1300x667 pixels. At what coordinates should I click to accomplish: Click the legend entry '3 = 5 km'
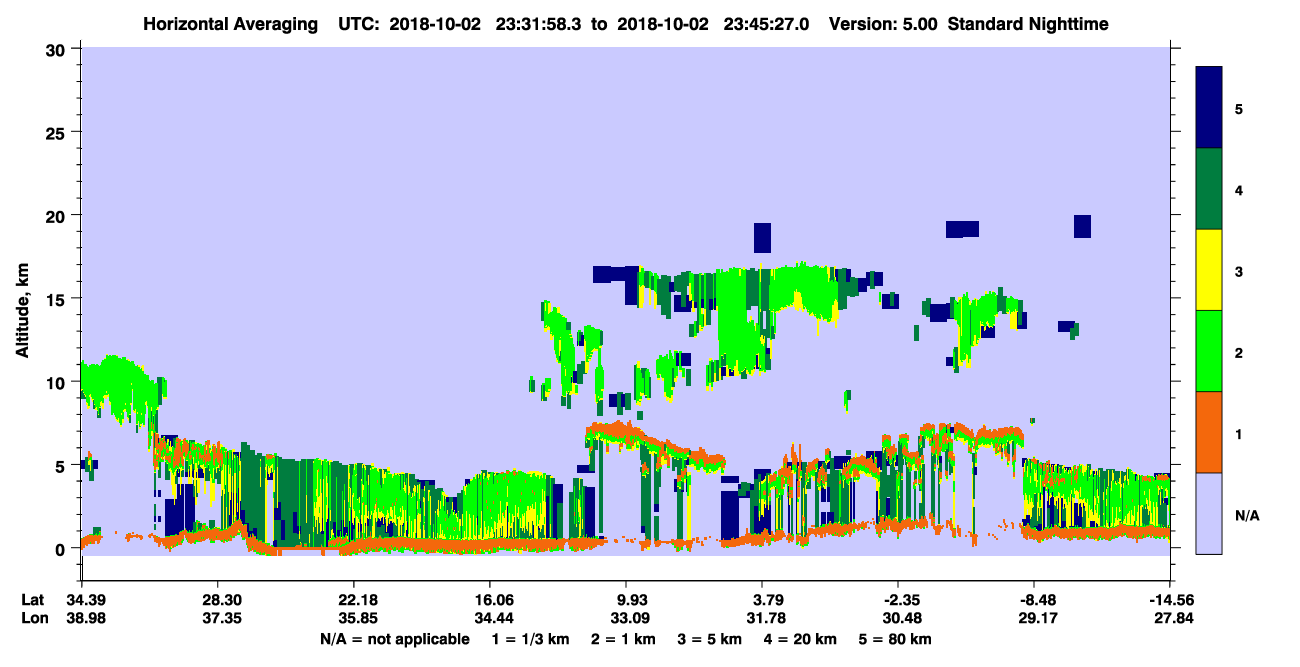point(710,639)
